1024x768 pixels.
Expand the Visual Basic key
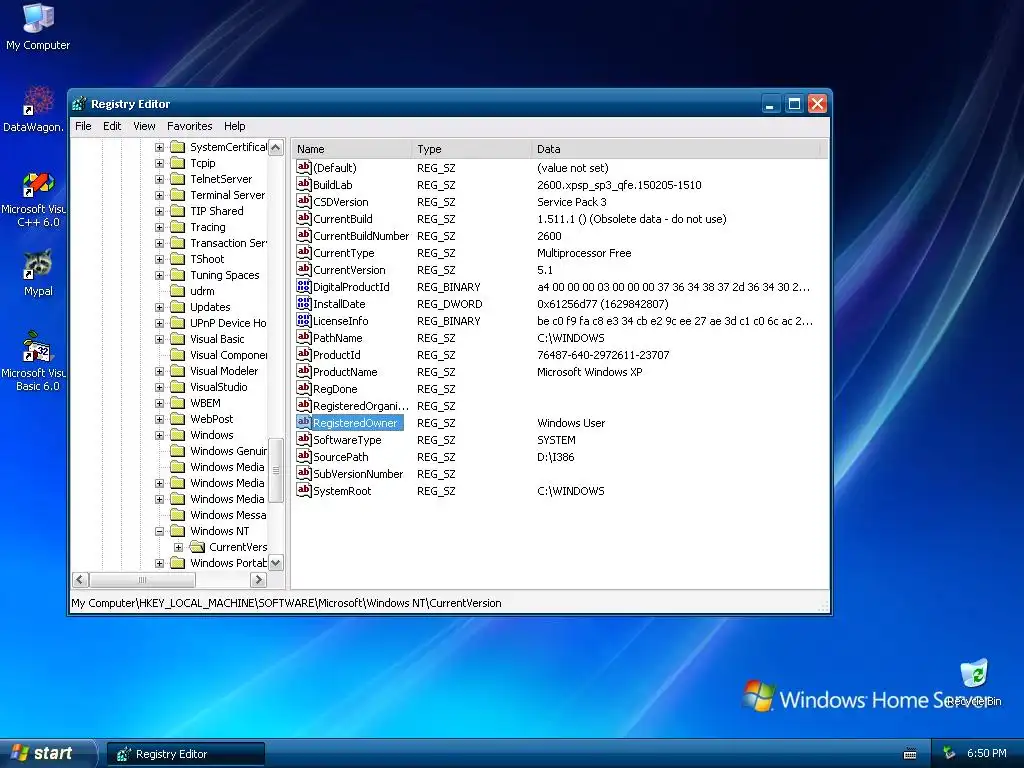159,339
